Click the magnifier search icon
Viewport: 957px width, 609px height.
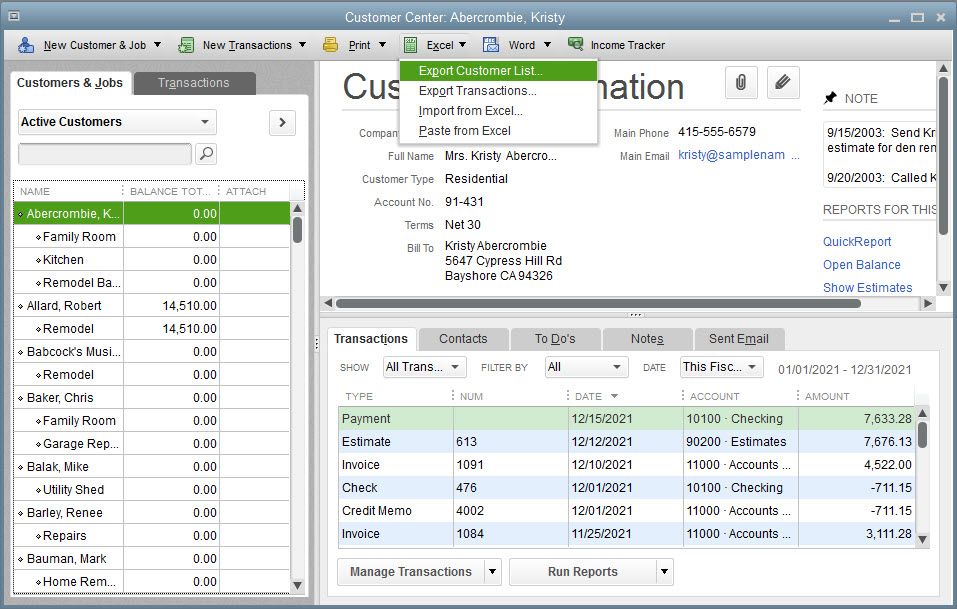pos(206,154)
